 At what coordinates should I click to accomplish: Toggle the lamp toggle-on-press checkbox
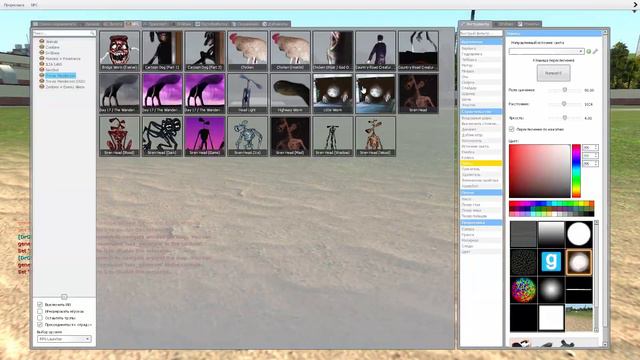tap(511, 129)
